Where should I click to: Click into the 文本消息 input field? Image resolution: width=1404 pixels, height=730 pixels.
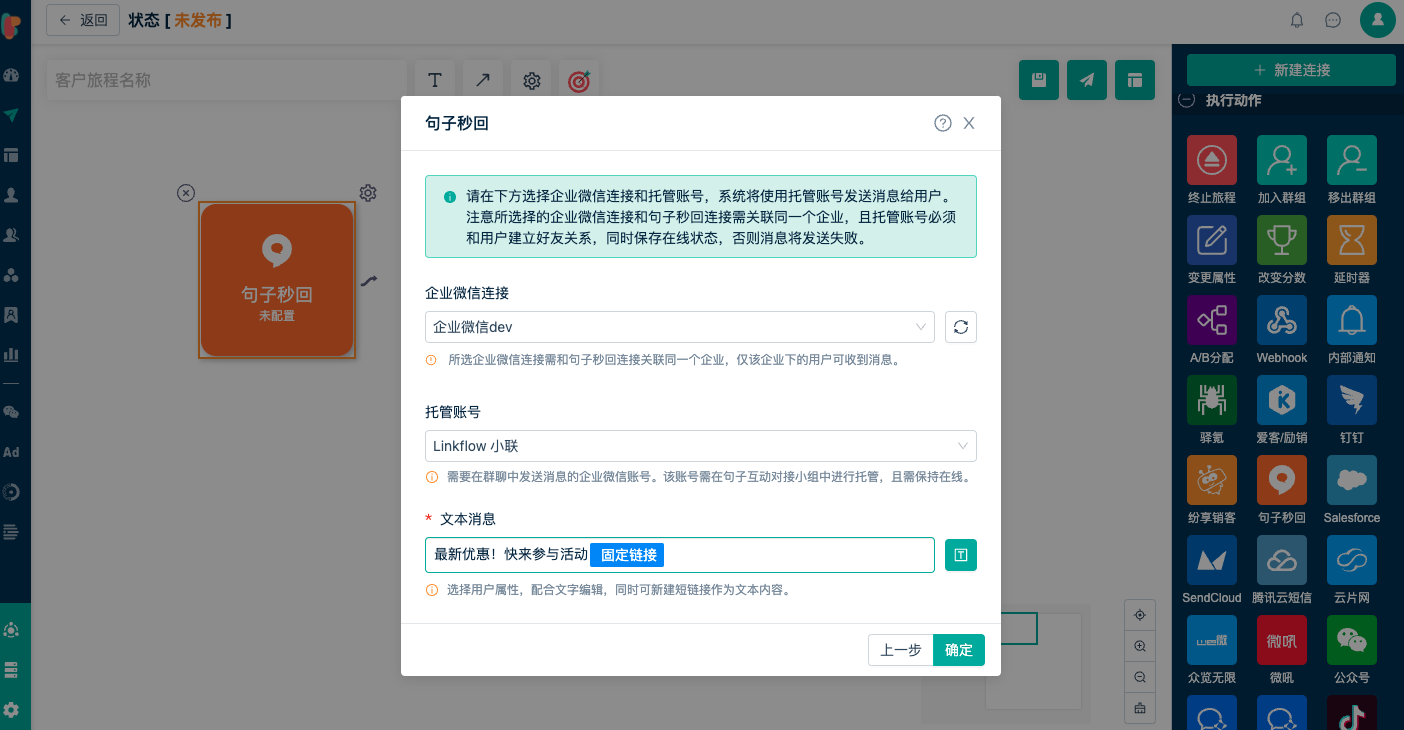680,555
